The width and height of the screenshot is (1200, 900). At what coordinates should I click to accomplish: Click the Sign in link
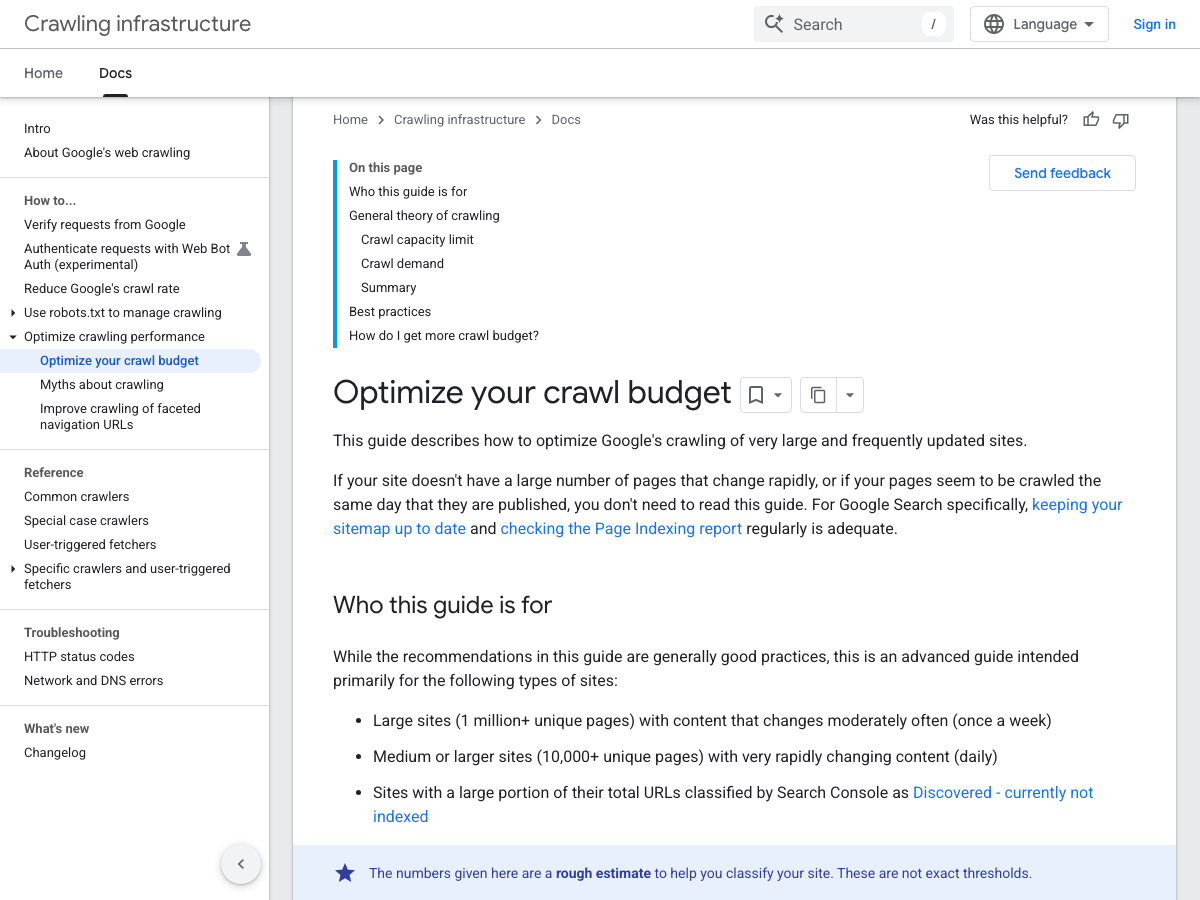[x=1154, y=24]
